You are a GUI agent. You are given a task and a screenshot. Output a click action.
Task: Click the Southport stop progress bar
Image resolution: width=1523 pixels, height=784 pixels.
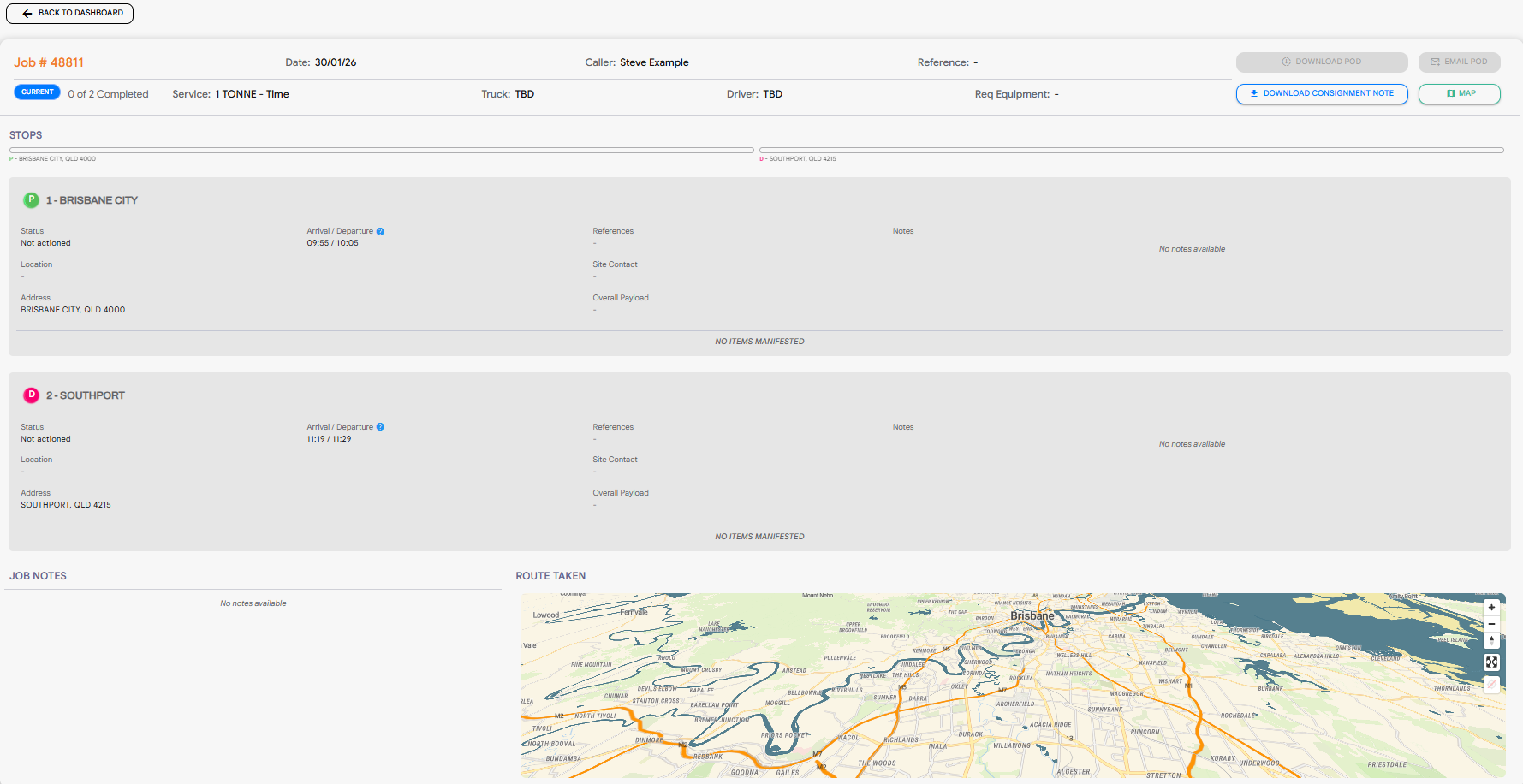click(1131, 150)
